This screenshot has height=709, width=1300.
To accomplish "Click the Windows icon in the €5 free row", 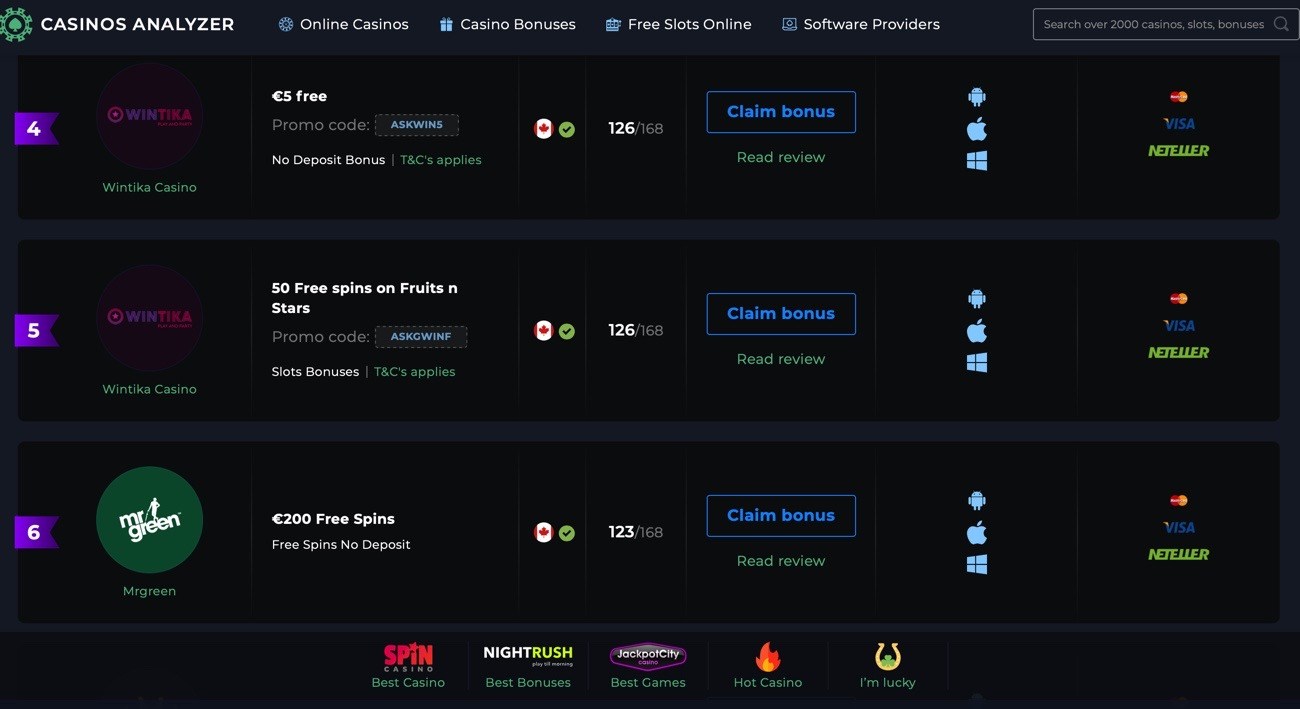I will [x=977, y=161].
